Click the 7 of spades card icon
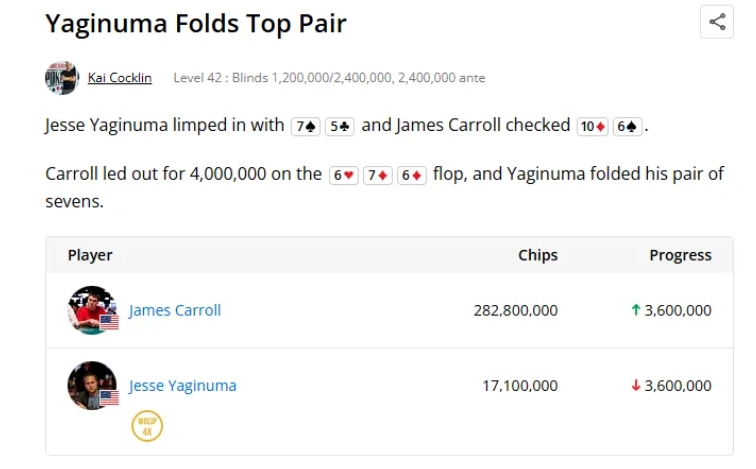 click(x=305, y=126)
